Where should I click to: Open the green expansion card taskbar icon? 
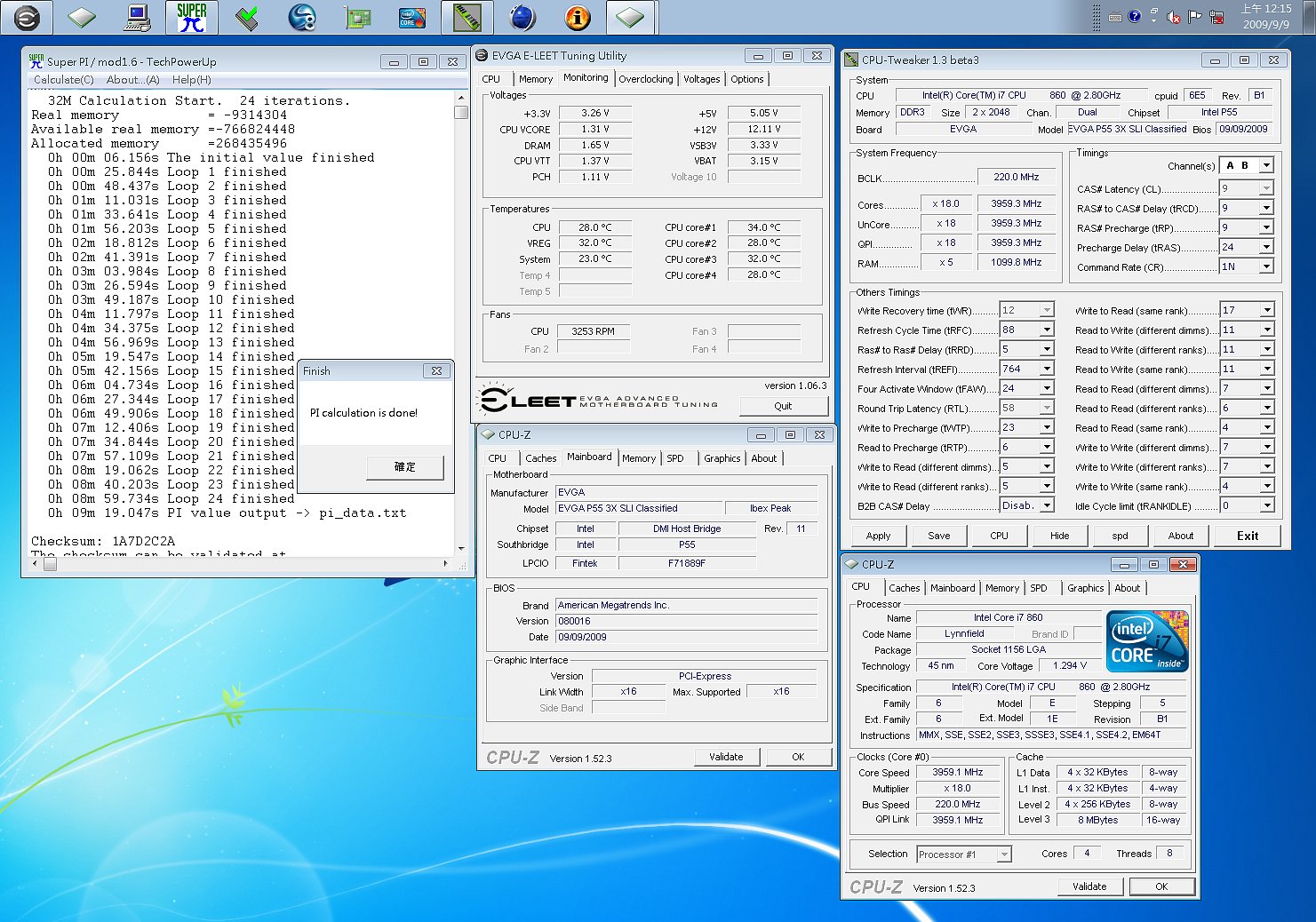pyautogui.click(x=357, y=17)
